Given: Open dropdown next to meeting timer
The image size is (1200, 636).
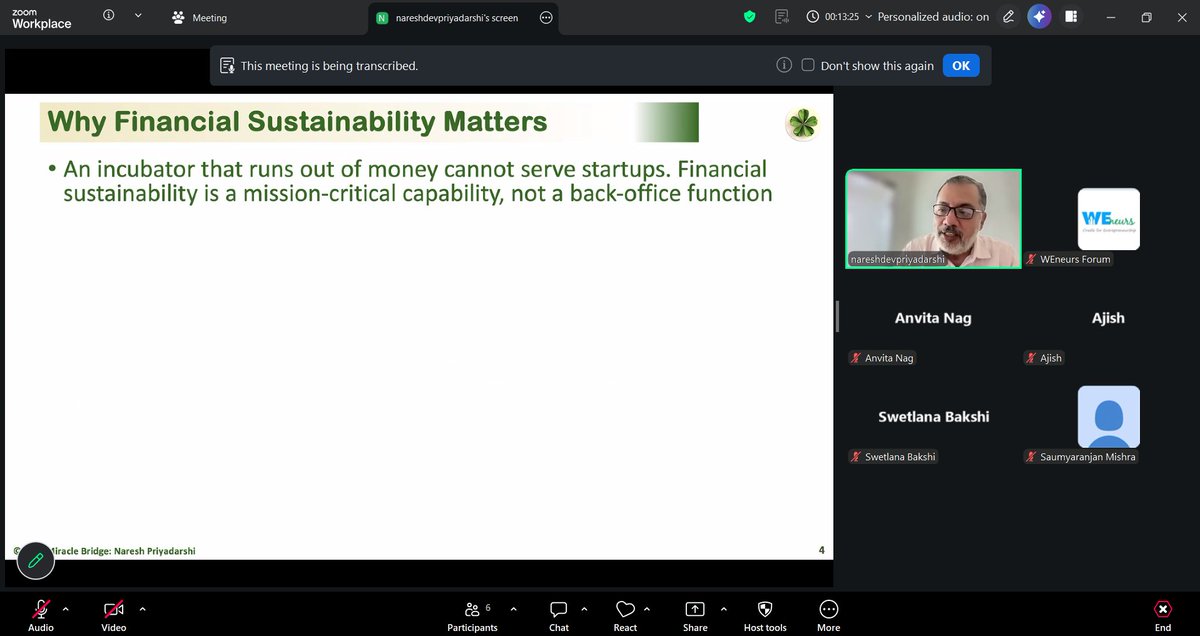Looking at the screenshot, I should [868, 17].
